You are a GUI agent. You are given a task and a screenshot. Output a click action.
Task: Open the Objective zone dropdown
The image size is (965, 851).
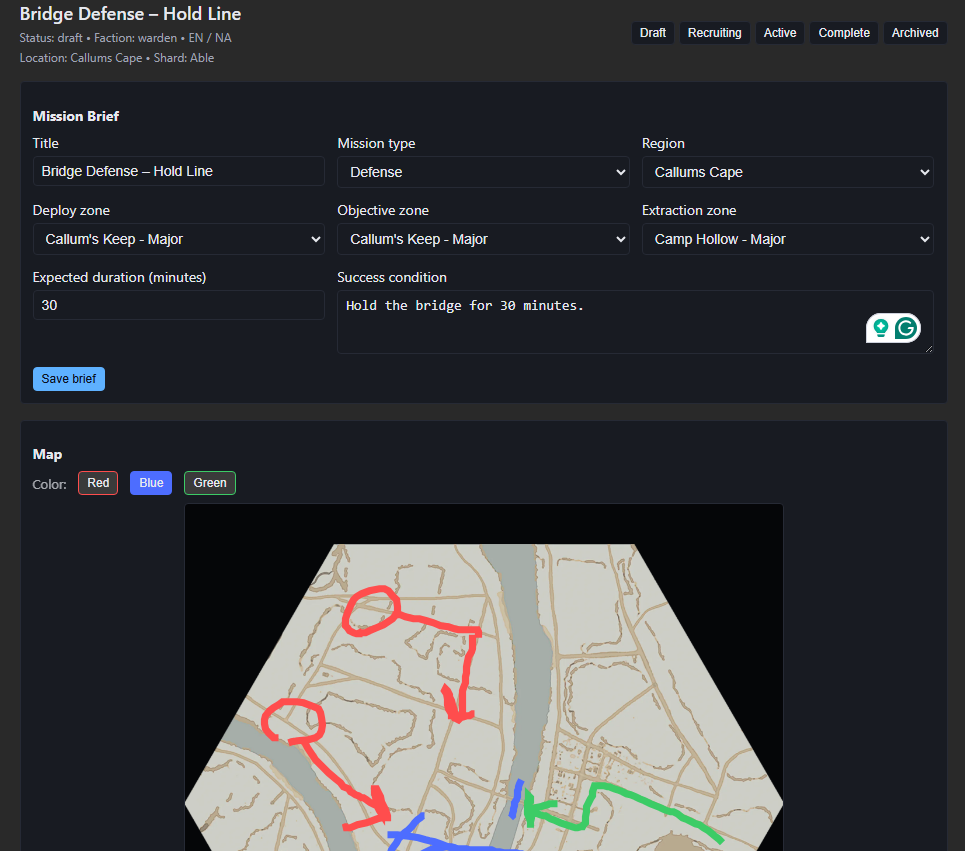click(x=483, y=238)
